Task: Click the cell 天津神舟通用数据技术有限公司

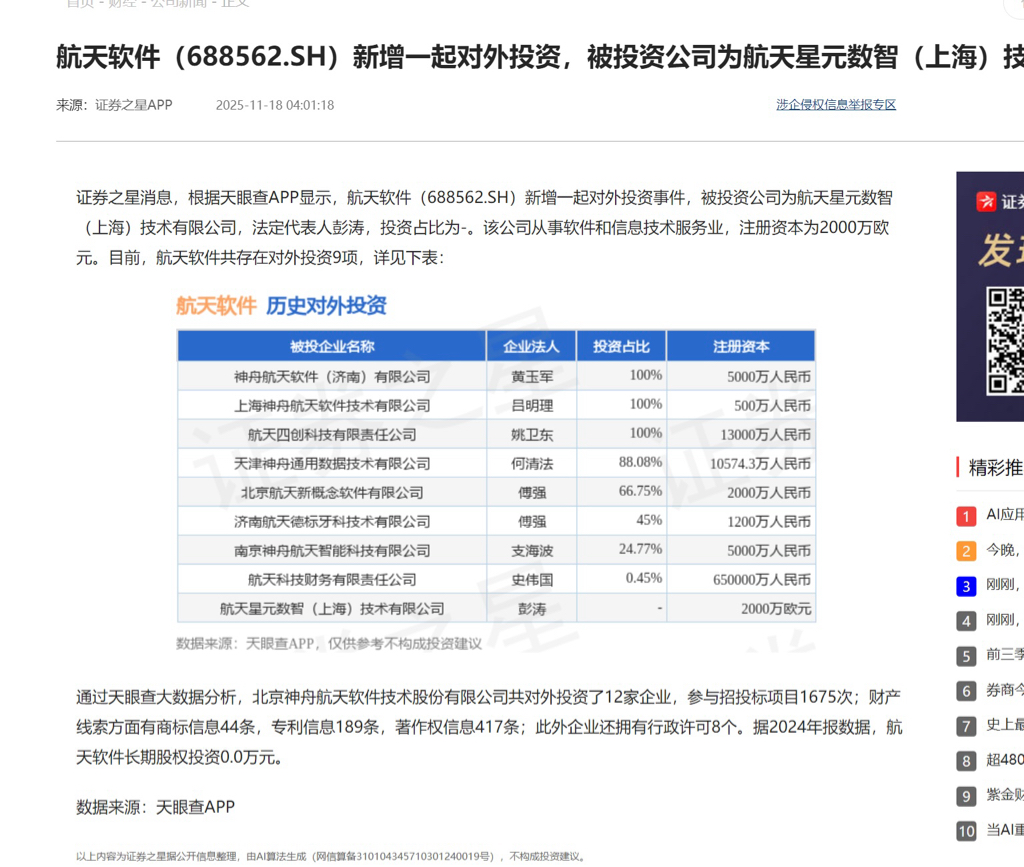Action: pyautogui.click(x=332, y=464)
